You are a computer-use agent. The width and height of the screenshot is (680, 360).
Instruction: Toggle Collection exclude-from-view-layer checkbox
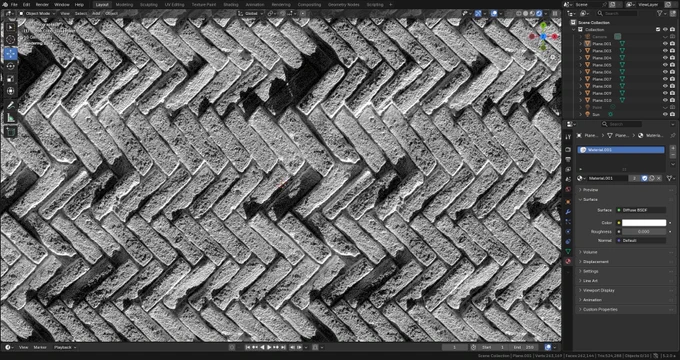coord(658,29)
